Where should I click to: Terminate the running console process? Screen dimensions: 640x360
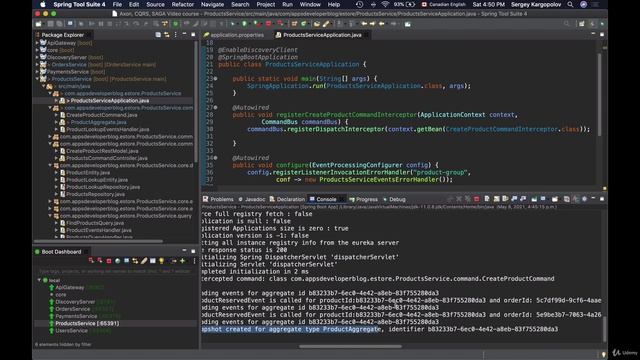476,199
